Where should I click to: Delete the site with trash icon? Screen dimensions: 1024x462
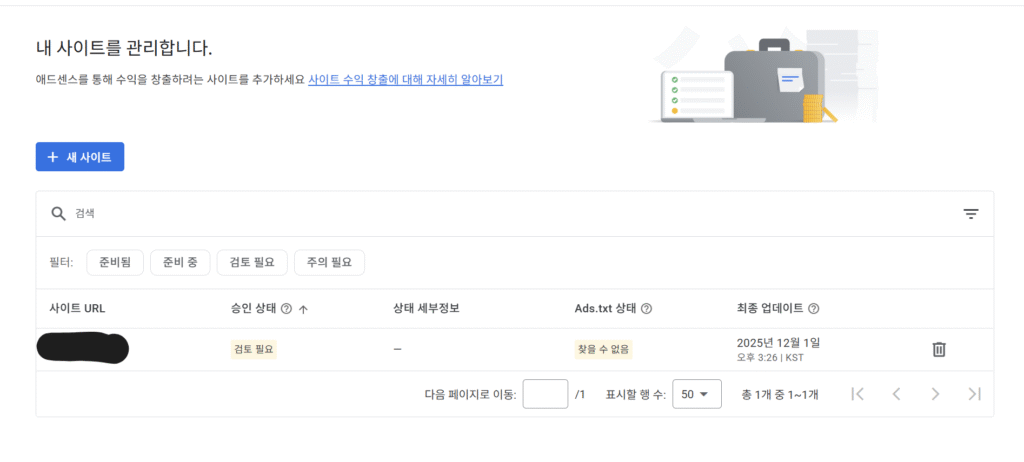pyautogui.click(x=939, y=349)
